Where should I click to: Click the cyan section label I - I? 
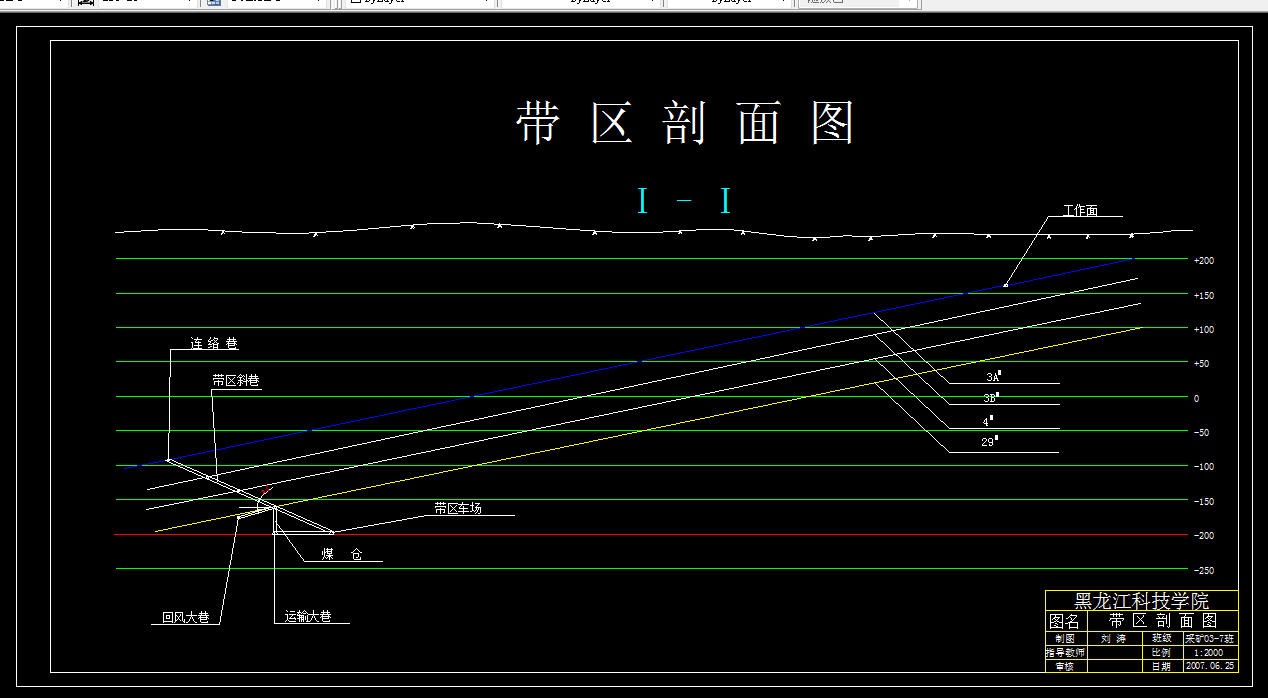coord(685,202)
